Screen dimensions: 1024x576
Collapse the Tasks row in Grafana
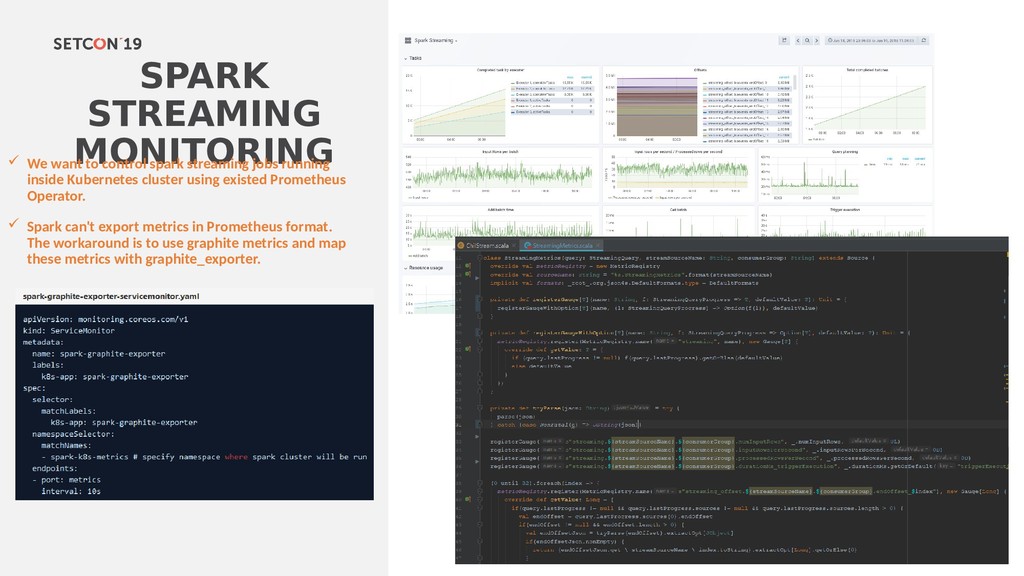coord(413,58)
